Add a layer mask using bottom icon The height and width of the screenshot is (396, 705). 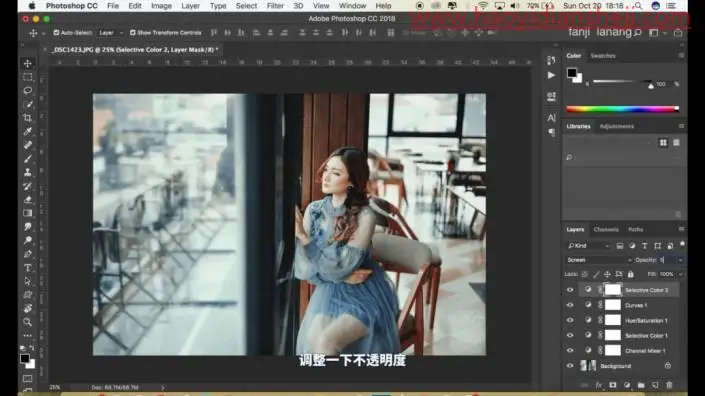click(x=613, y=385)
